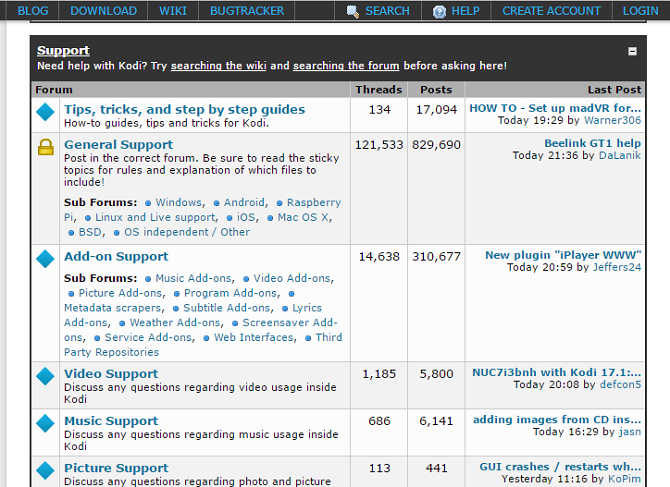This screenshot has width=670, height=487.
Task: Click the diamond icon next to Add-on Support
Action: pos(46,259)
